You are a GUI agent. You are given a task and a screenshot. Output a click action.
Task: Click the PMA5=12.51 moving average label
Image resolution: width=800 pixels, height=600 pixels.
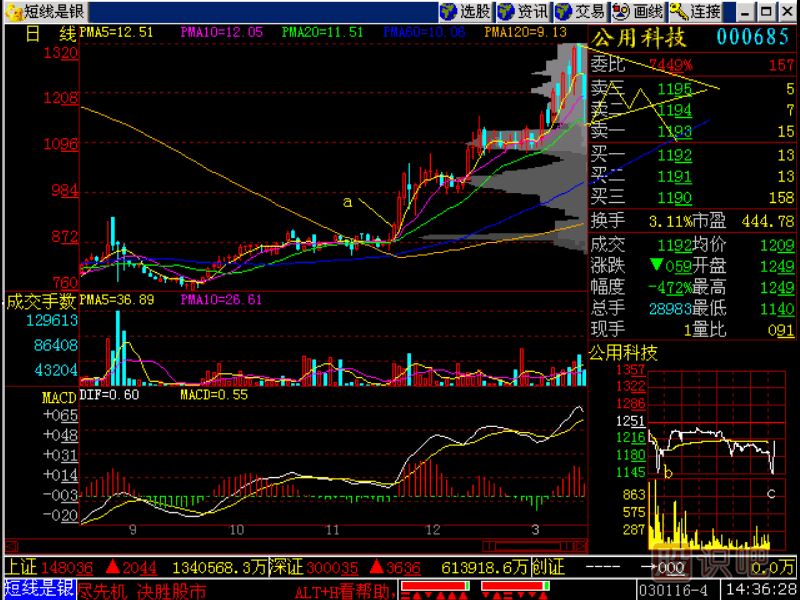(118, 32)
